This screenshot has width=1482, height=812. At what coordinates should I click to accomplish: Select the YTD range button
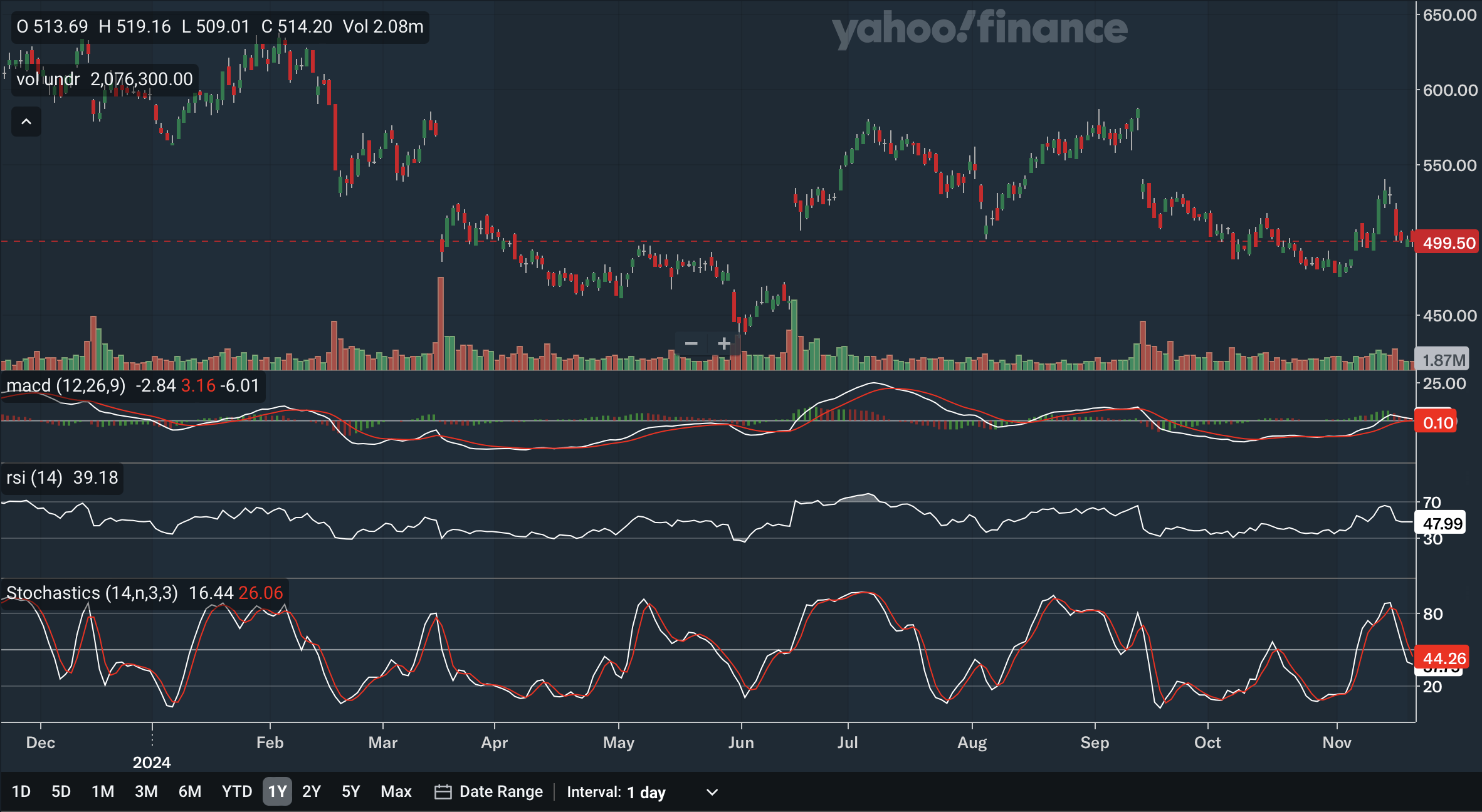click(x=236, y=791)
